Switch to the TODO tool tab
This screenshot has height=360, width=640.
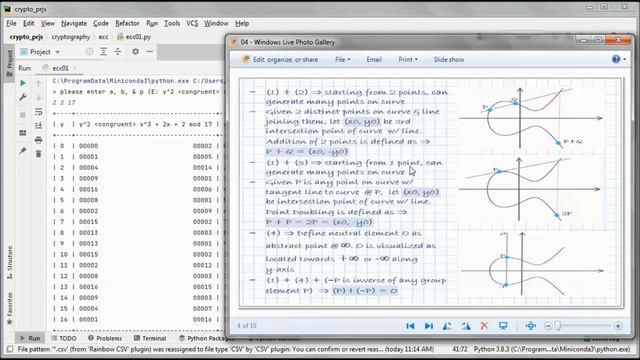[64, 338]
